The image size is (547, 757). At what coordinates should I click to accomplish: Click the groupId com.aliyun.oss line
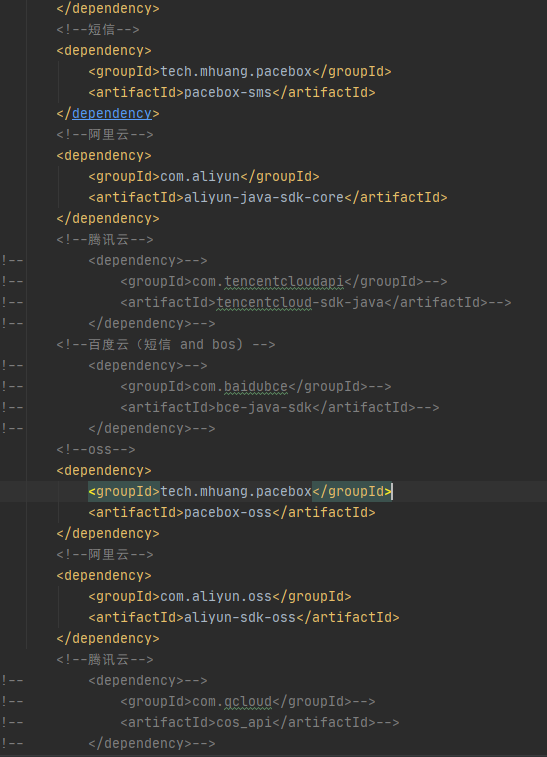(x=220, y=597)
